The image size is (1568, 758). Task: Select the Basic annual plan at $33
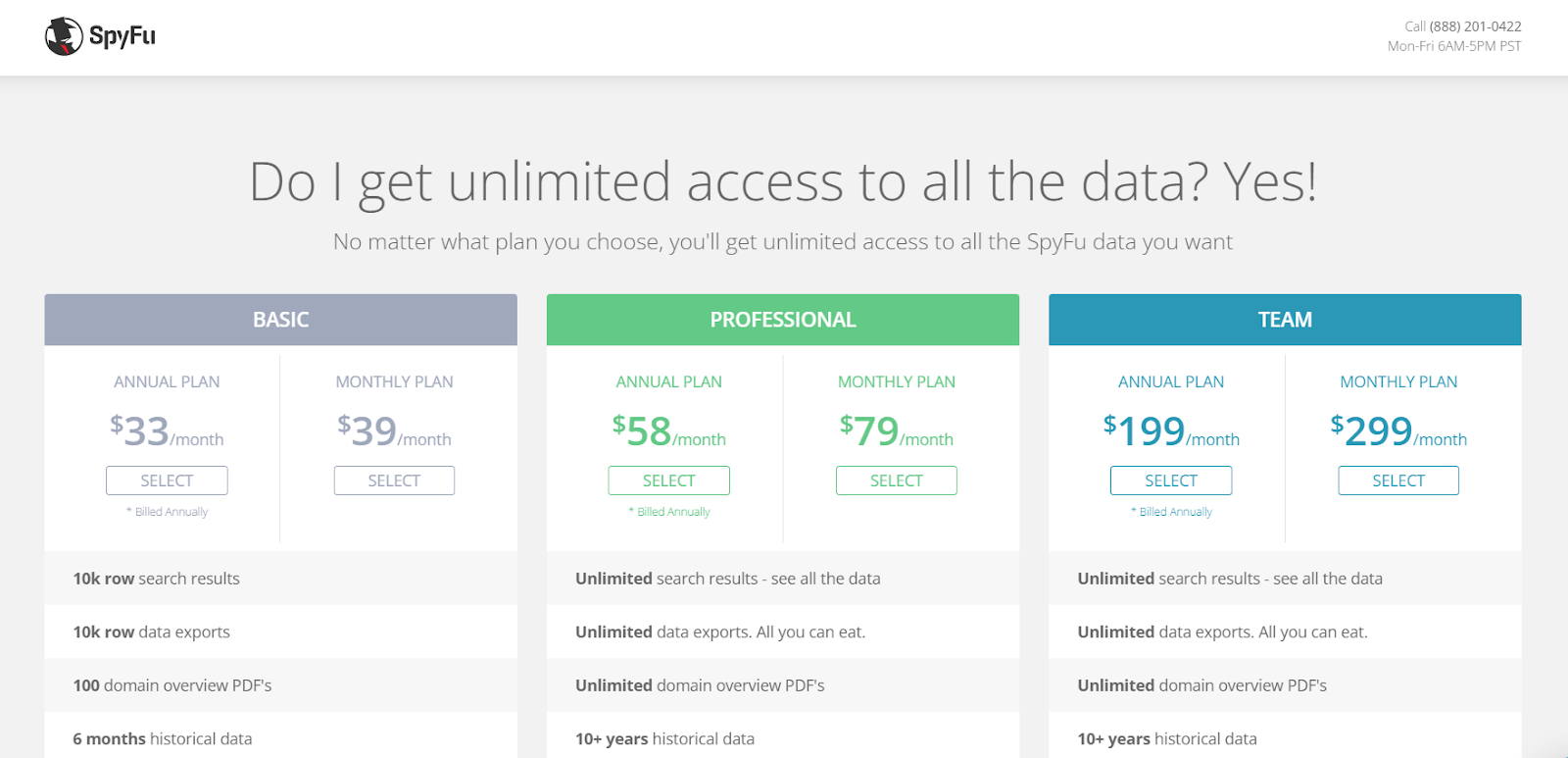pyautogui.click(x=167, y=480)
